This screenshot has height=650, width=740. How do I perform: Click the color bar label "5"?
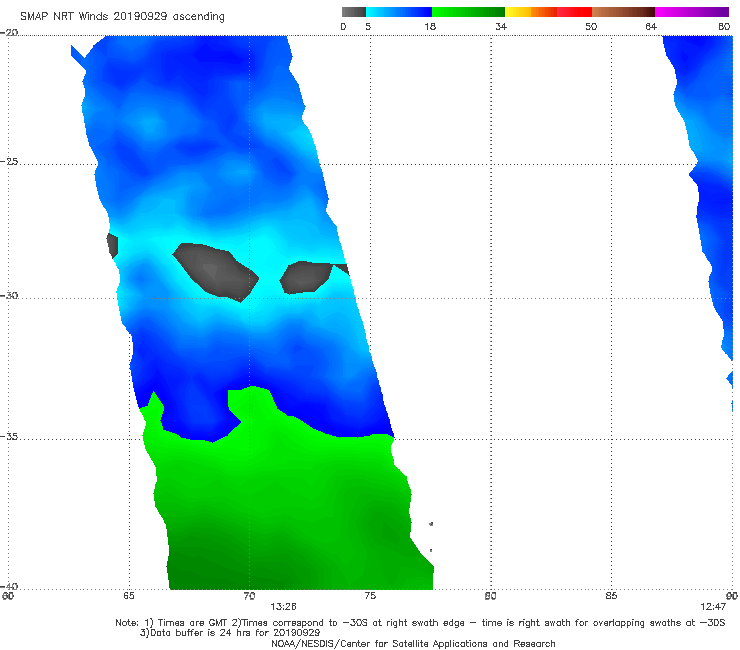pyautogui.click(x=368, y=26)
